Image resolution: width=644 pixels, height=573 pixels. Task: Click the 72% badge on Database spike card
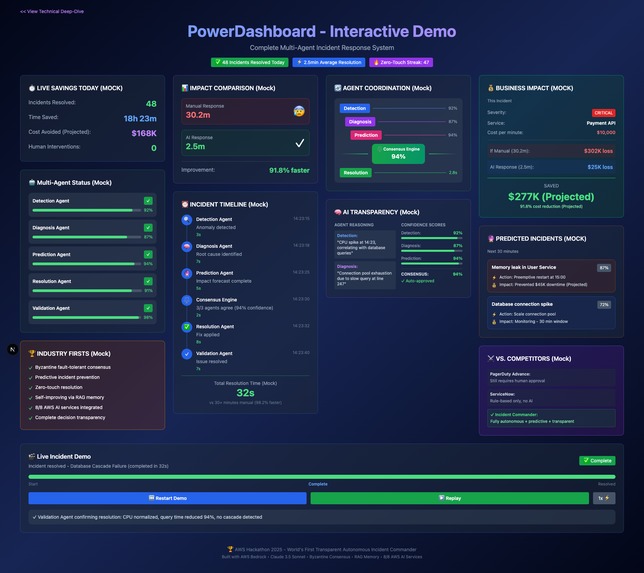coord(604,305)
